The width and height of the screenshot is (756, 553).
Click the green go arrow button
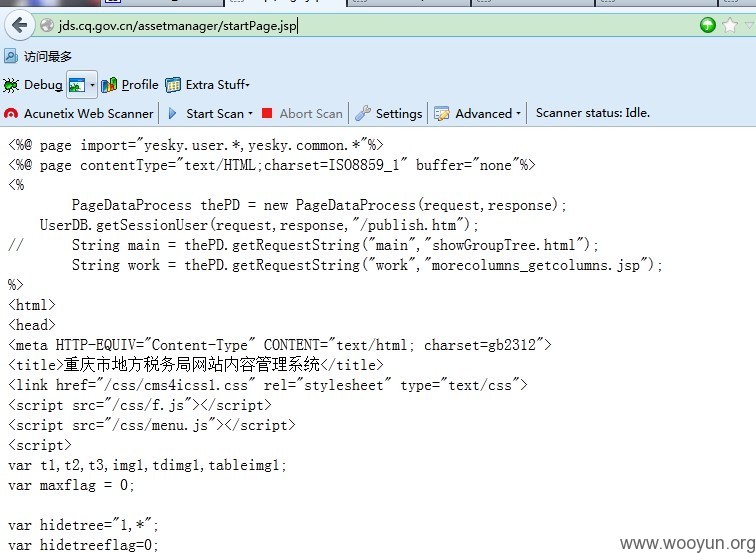pos(707,25)
